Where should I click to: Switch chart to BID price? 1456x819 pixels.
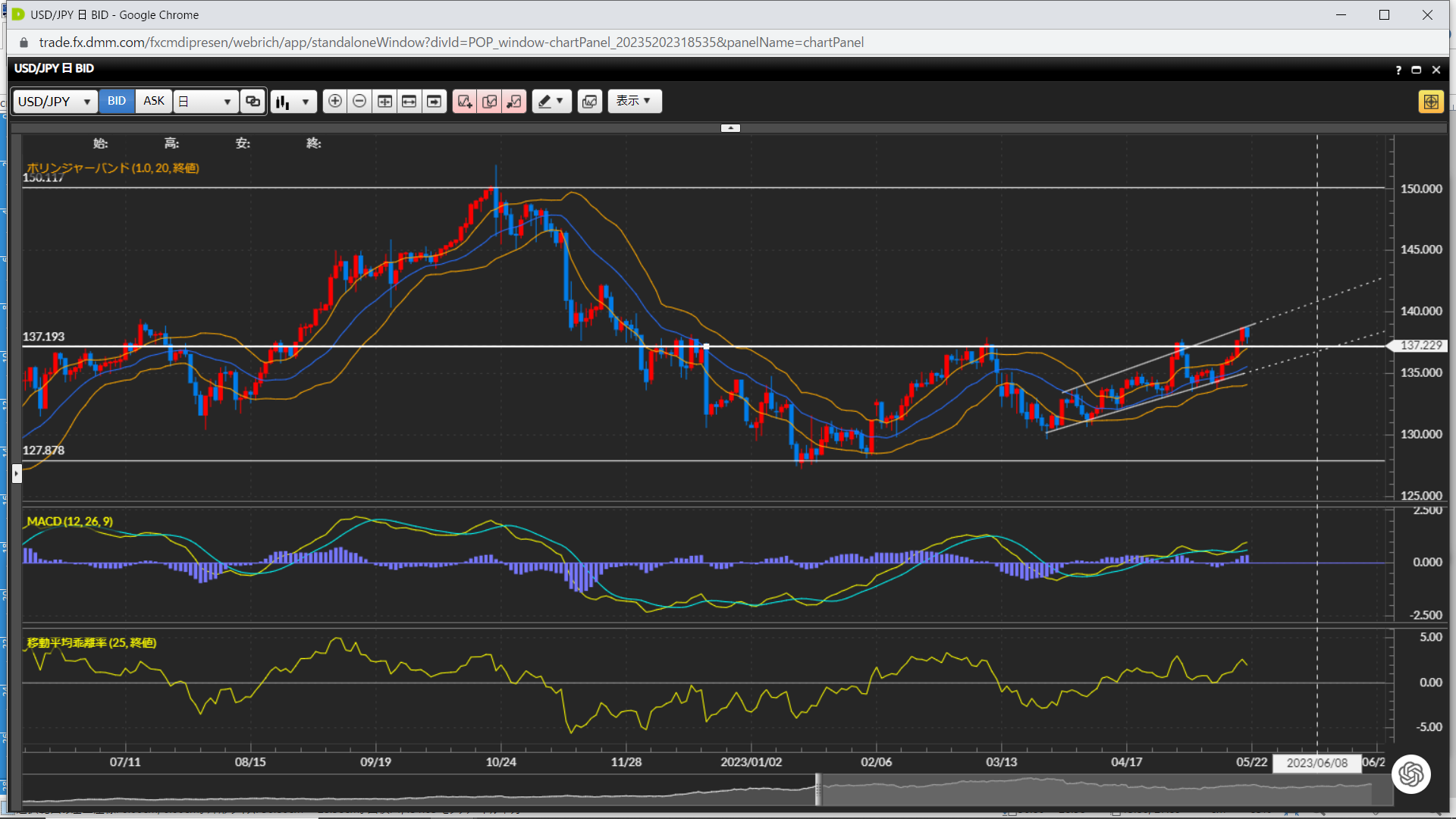(117, 101)
